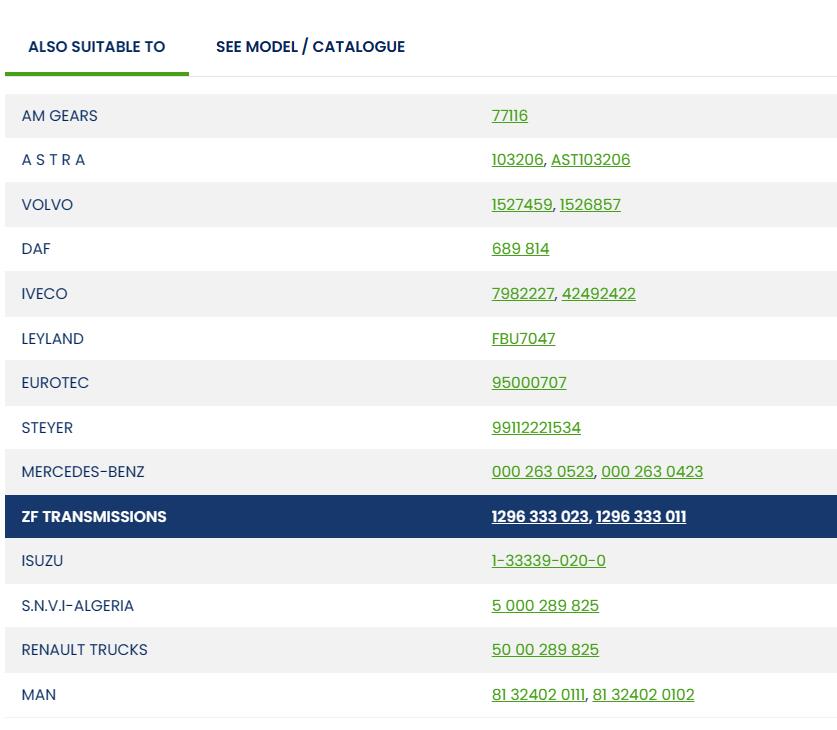Viewport: 837px width, 730px height.
Task: Select the S.N.V.I-ALGERIA brand label
Action: (x=77, y=606)
